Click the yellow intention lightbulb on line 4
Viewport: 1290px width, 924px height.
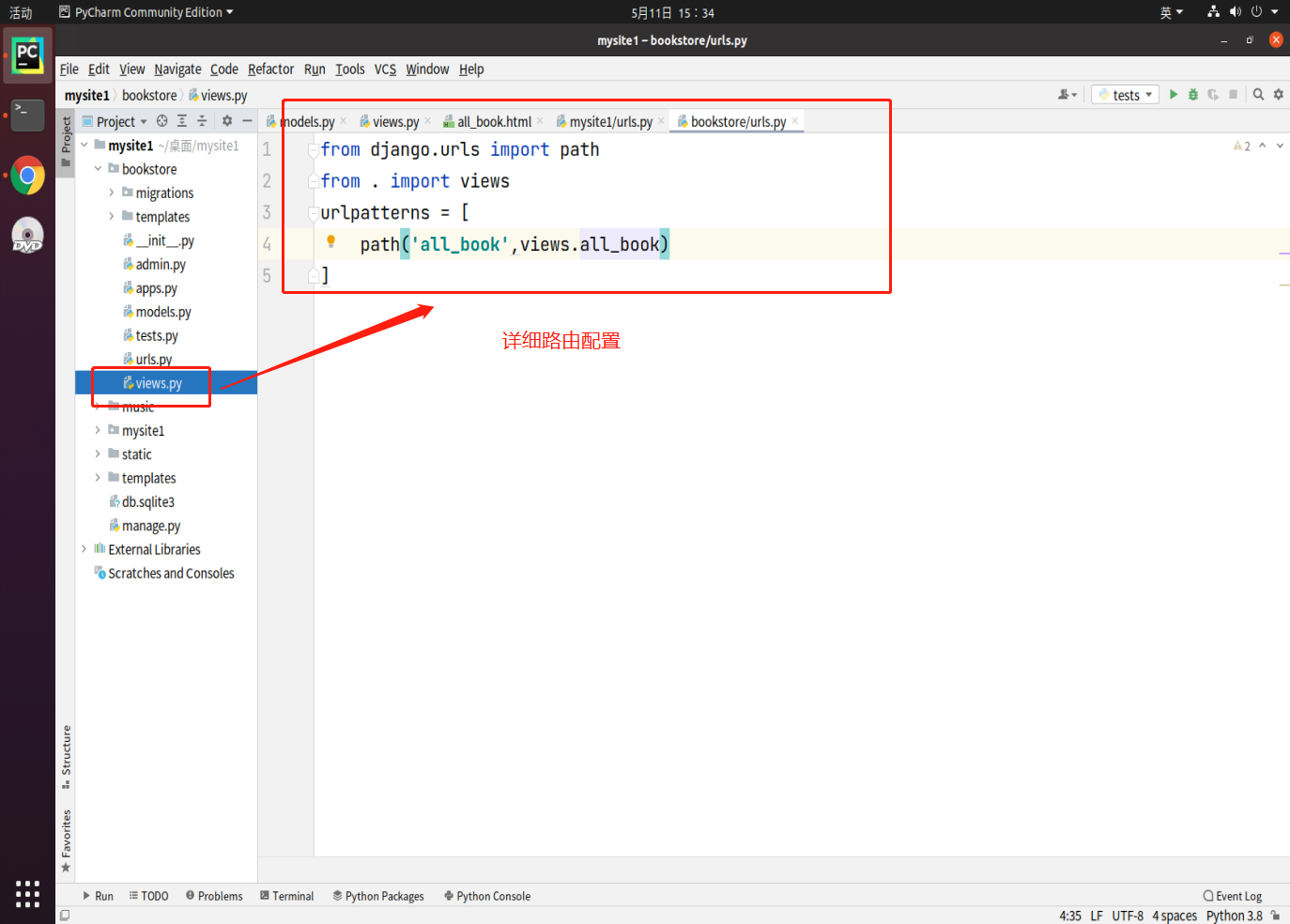(331, 242)
